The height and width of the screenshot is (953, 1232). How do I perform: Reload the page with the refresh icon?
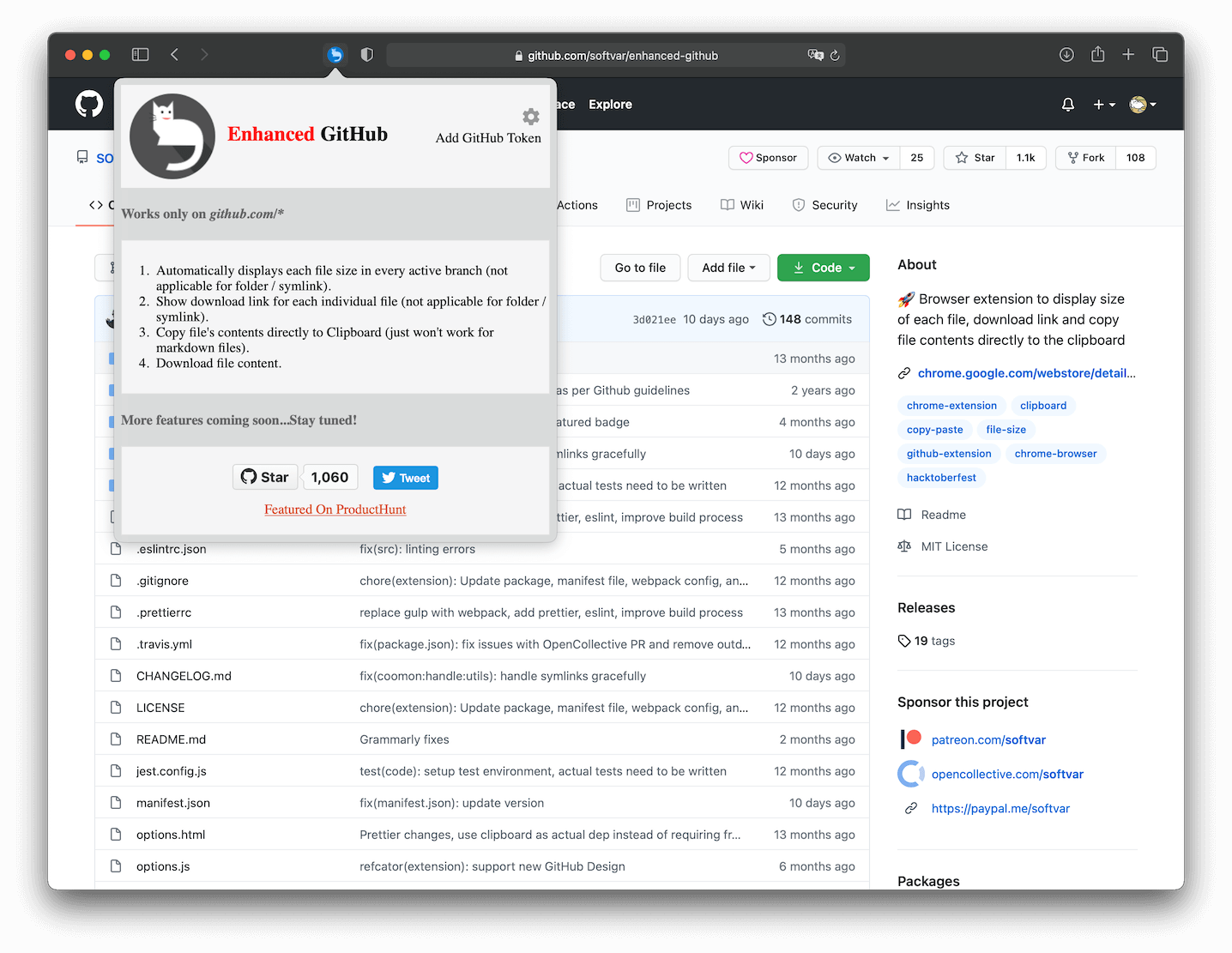(x=835, y=56)
